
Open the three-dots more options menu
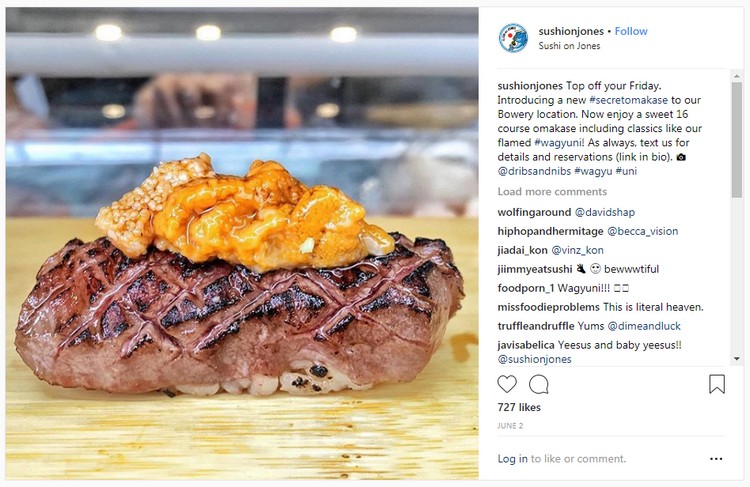(x=716, y=459)
